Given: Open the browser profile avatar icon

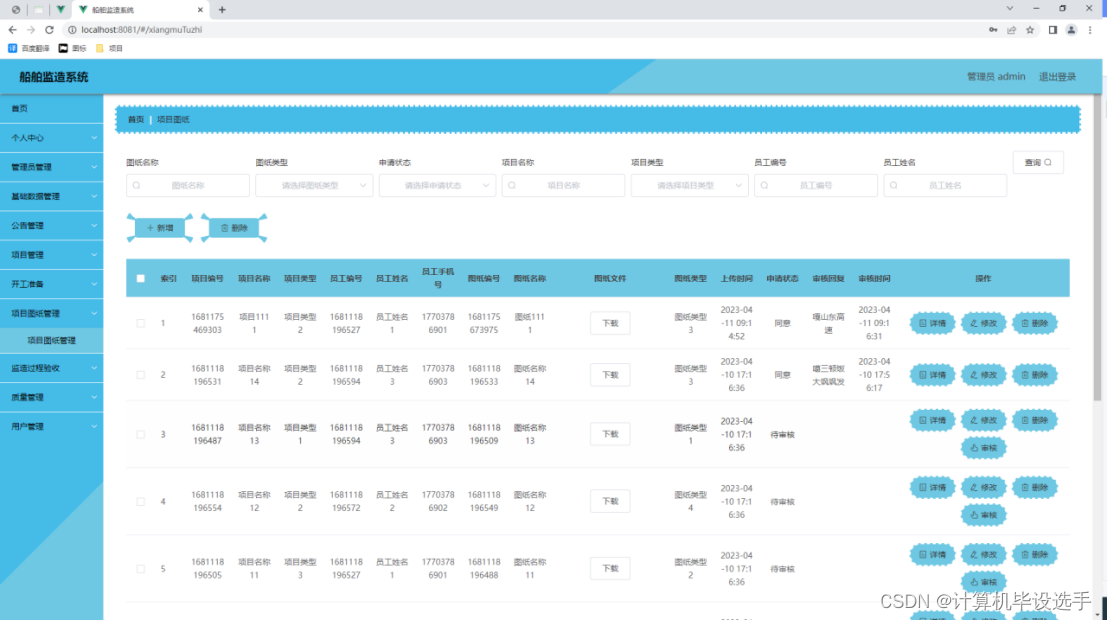Looking at the screenshot, I should click(x=1071, y=30).
